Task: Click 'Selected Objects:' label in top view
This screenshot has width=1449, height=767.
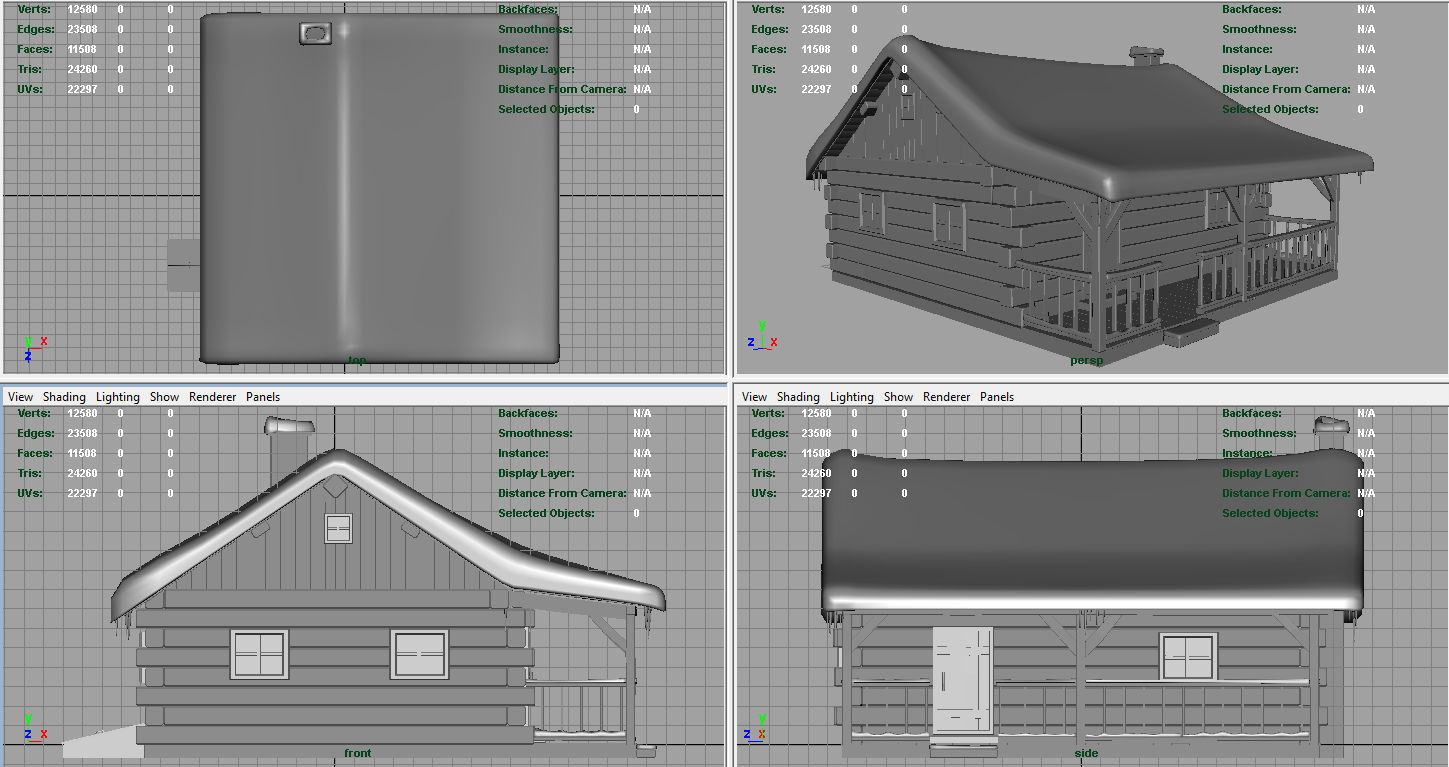Action: (x=546, y=109)
